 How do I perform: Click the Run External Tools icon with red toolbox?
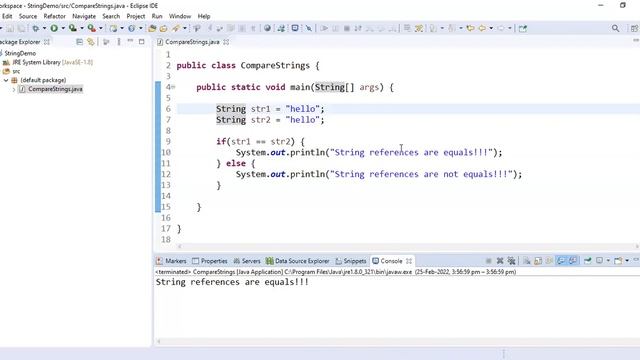[x=92, y=28]
